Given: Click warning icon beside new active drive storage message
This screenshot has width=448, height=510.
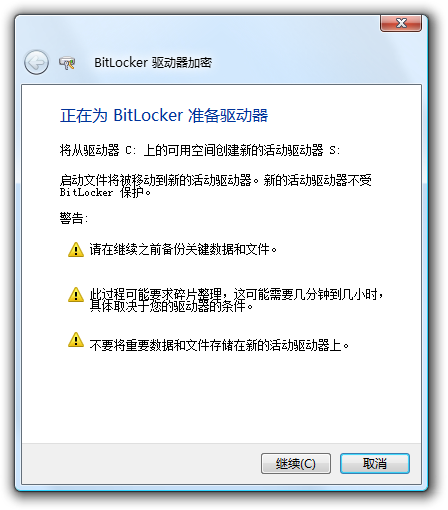Looking at the screenshot, I should click(x=76, y=340).
